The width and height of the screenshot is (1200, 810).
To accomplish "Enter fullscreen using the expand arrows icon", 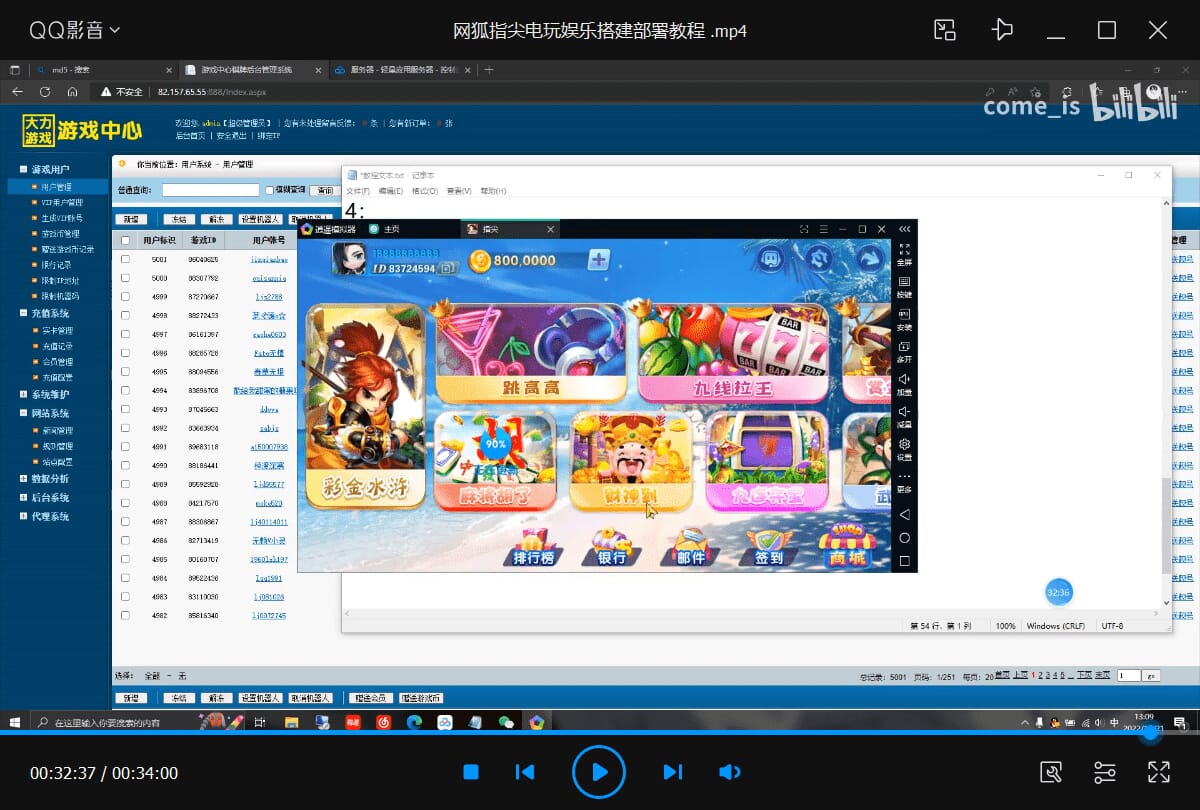I will 1158,772.
